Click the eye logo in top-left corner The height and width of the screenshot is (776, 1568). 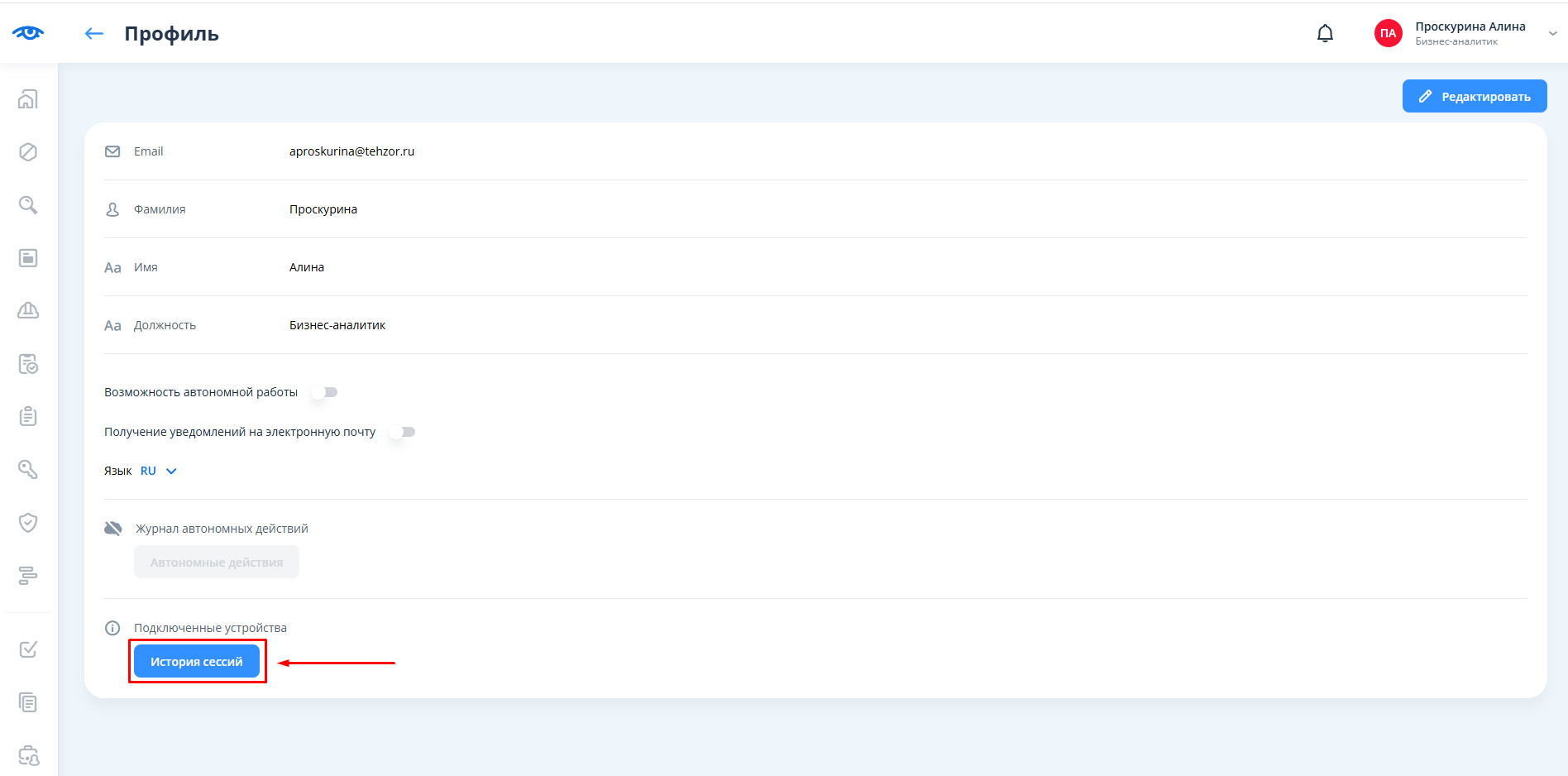pos(28,33)
